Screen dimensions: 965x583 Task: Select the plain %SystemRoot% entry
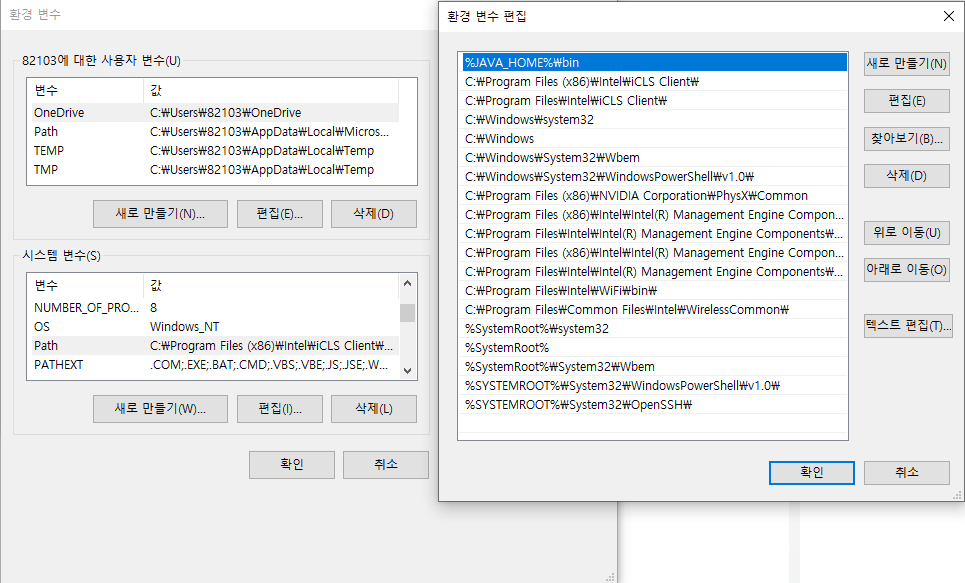(x=655, y=348)
